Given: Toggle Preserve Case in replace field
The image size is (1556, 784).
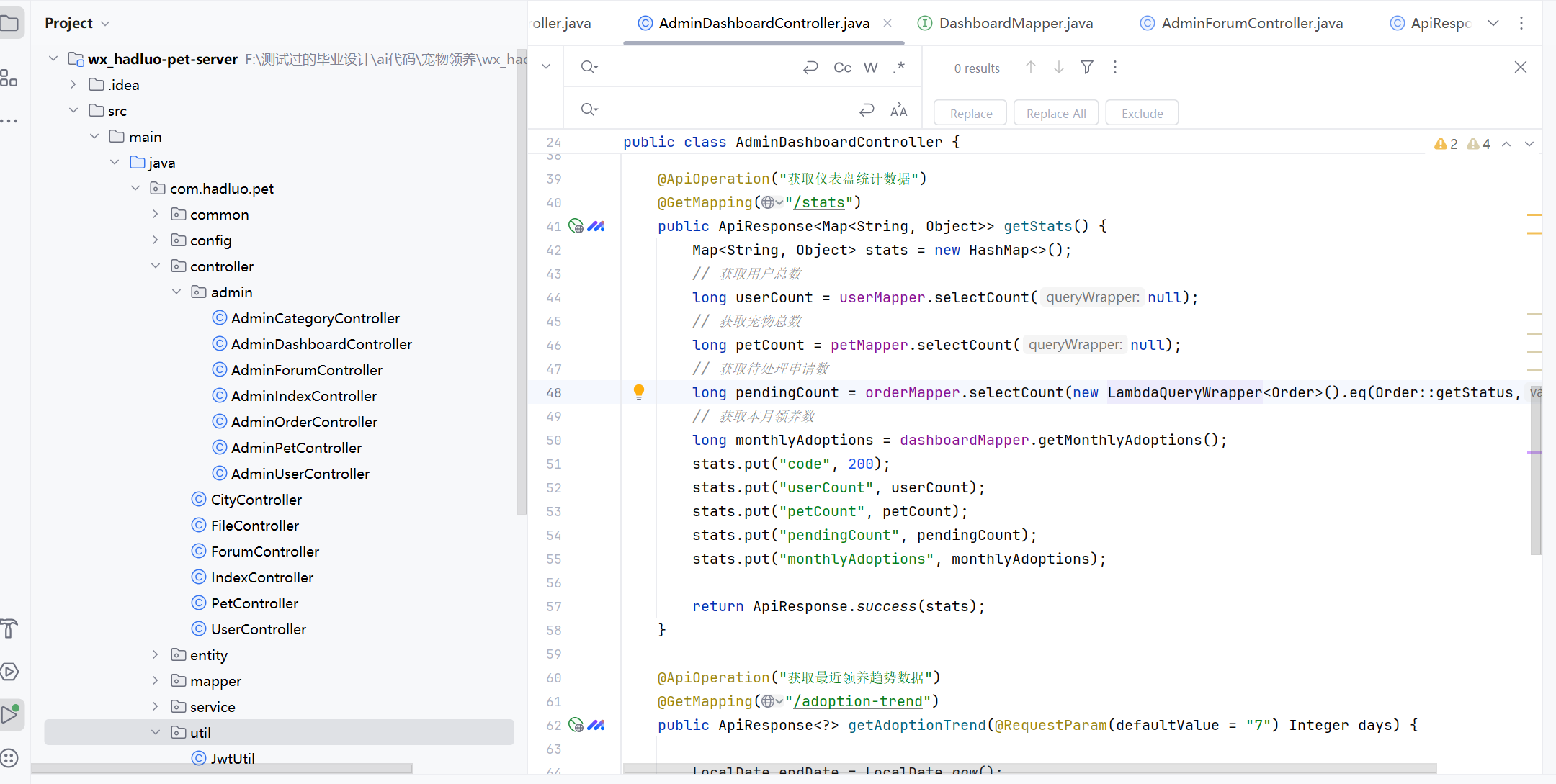Looking at the screenshot, I should pos(898,109).
